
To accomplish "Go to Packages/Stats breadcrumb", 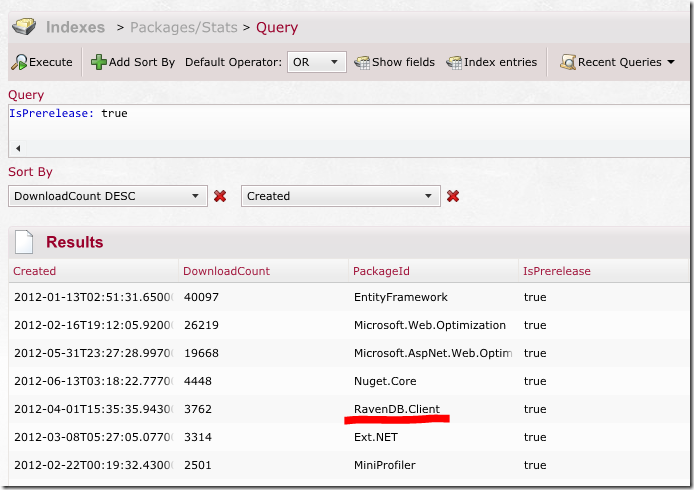I will click(x=184, y=27).
